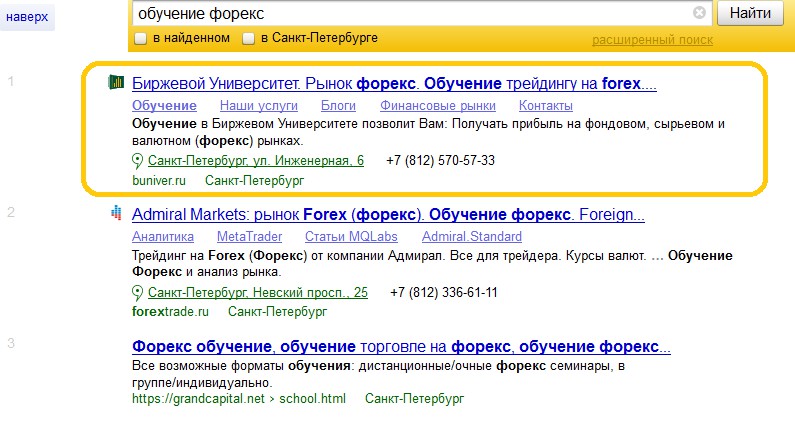Open the Наши услуги sitelink
The image size is (795, 433).
[x=259, y=105]
